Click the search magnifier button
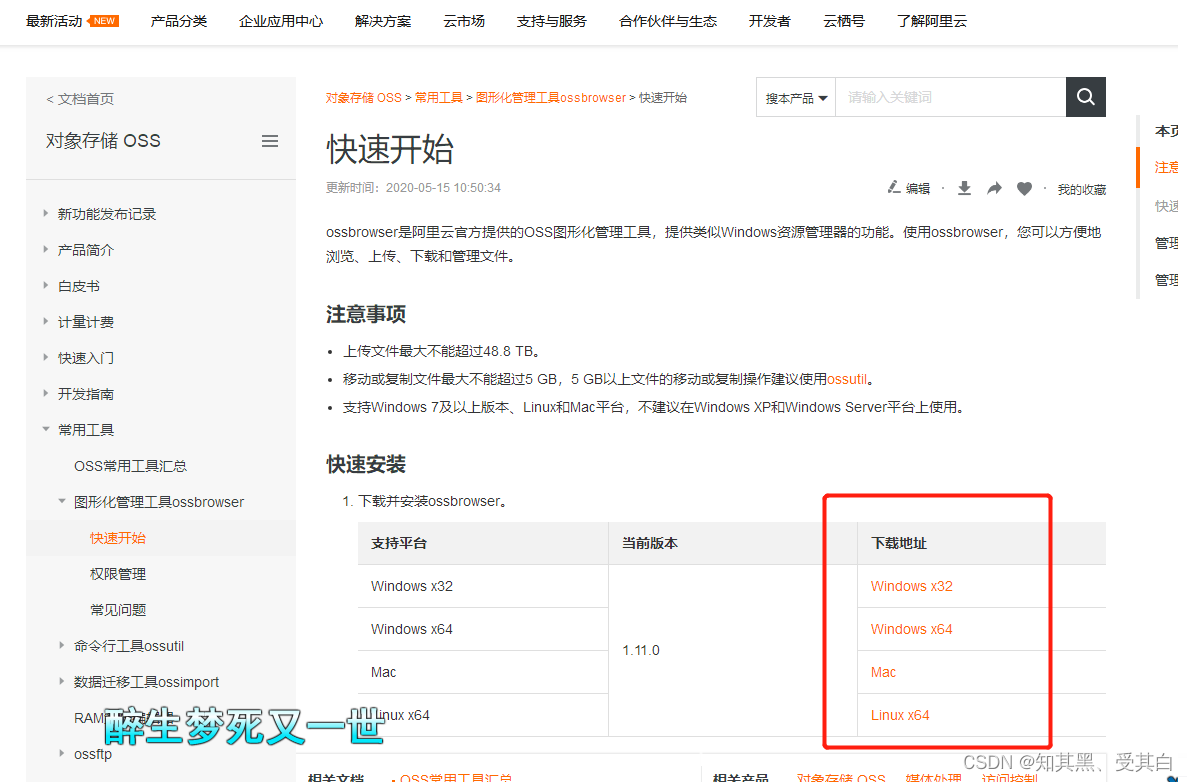This screenshot has width=1187, height=782. point(1085,97)
